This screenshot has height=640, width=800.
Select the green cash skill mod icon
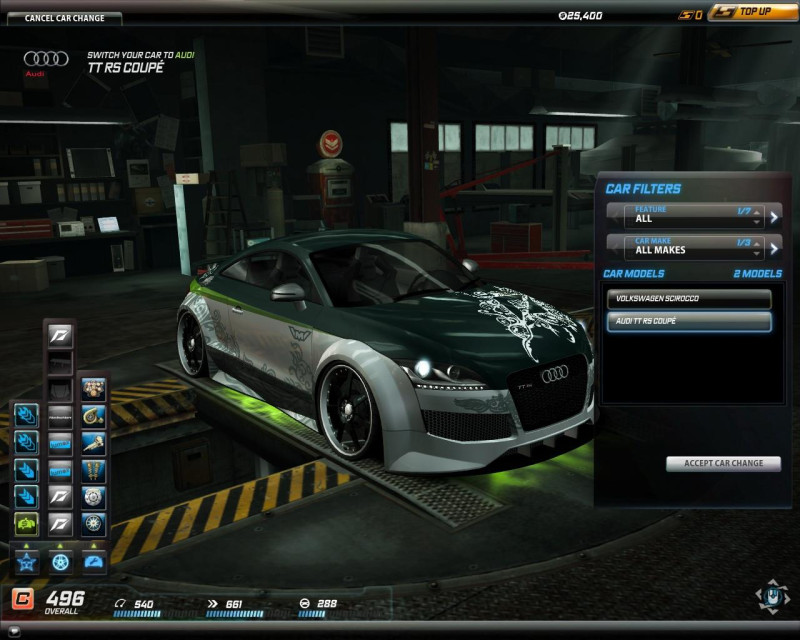[x=27, y=524]
